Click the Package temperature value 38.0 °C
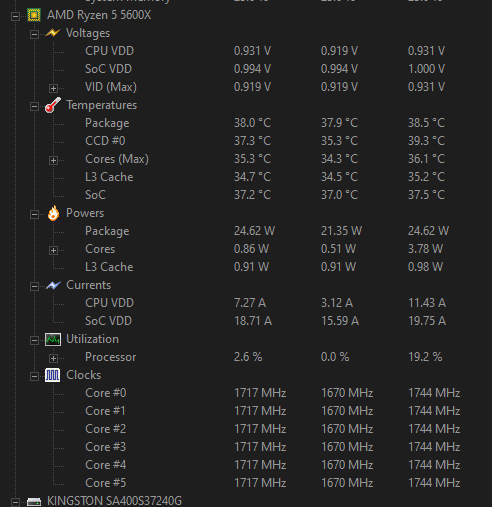Screen dimensions: 492x507 (252, 123)
